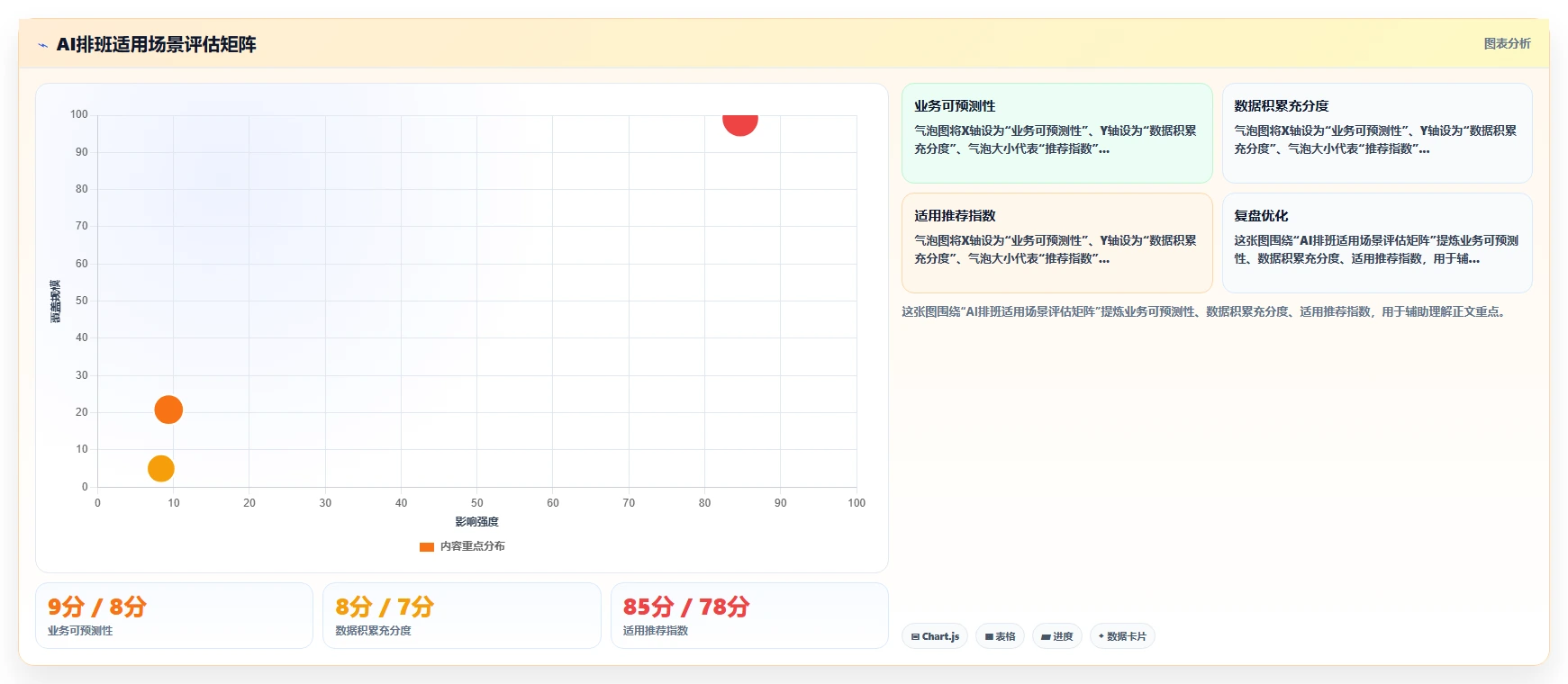Open the 复盘优化 info card
The width and height of the screenshot is (1568, 684).
[x=1377, y=243]
